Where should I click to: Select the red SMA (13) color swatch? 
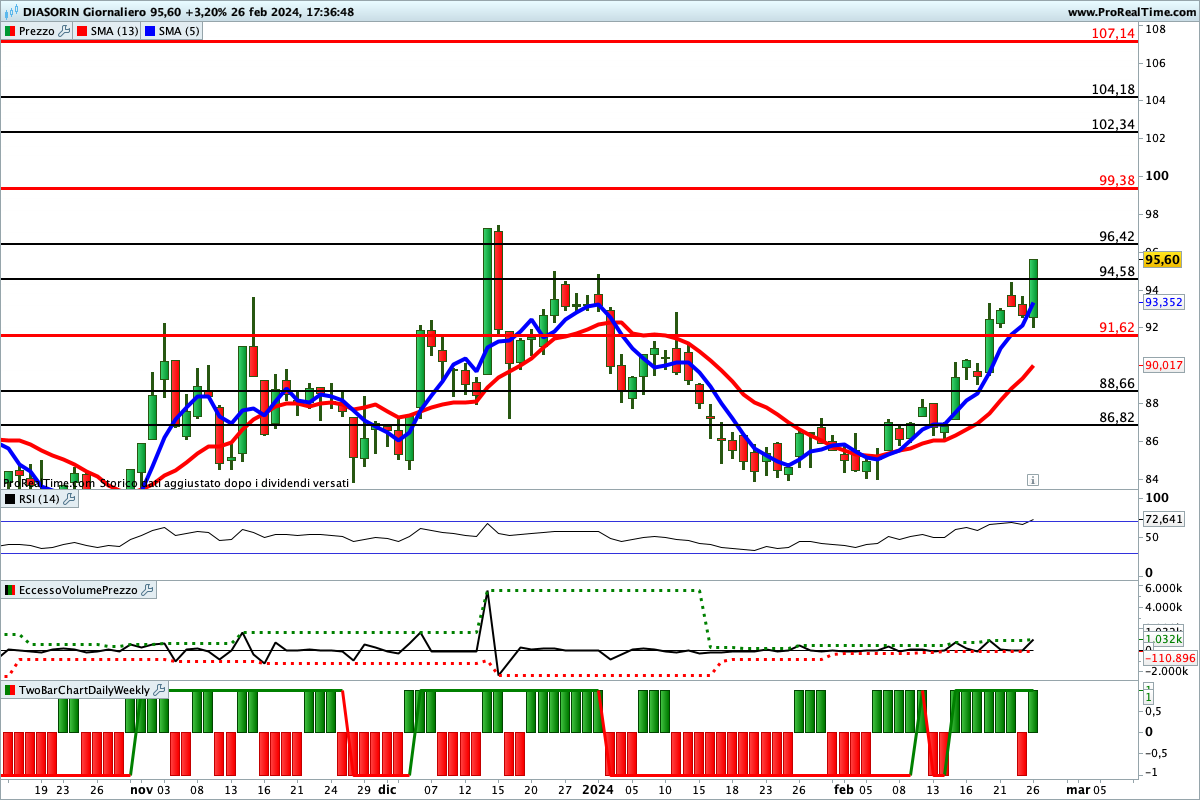point(84,31)
